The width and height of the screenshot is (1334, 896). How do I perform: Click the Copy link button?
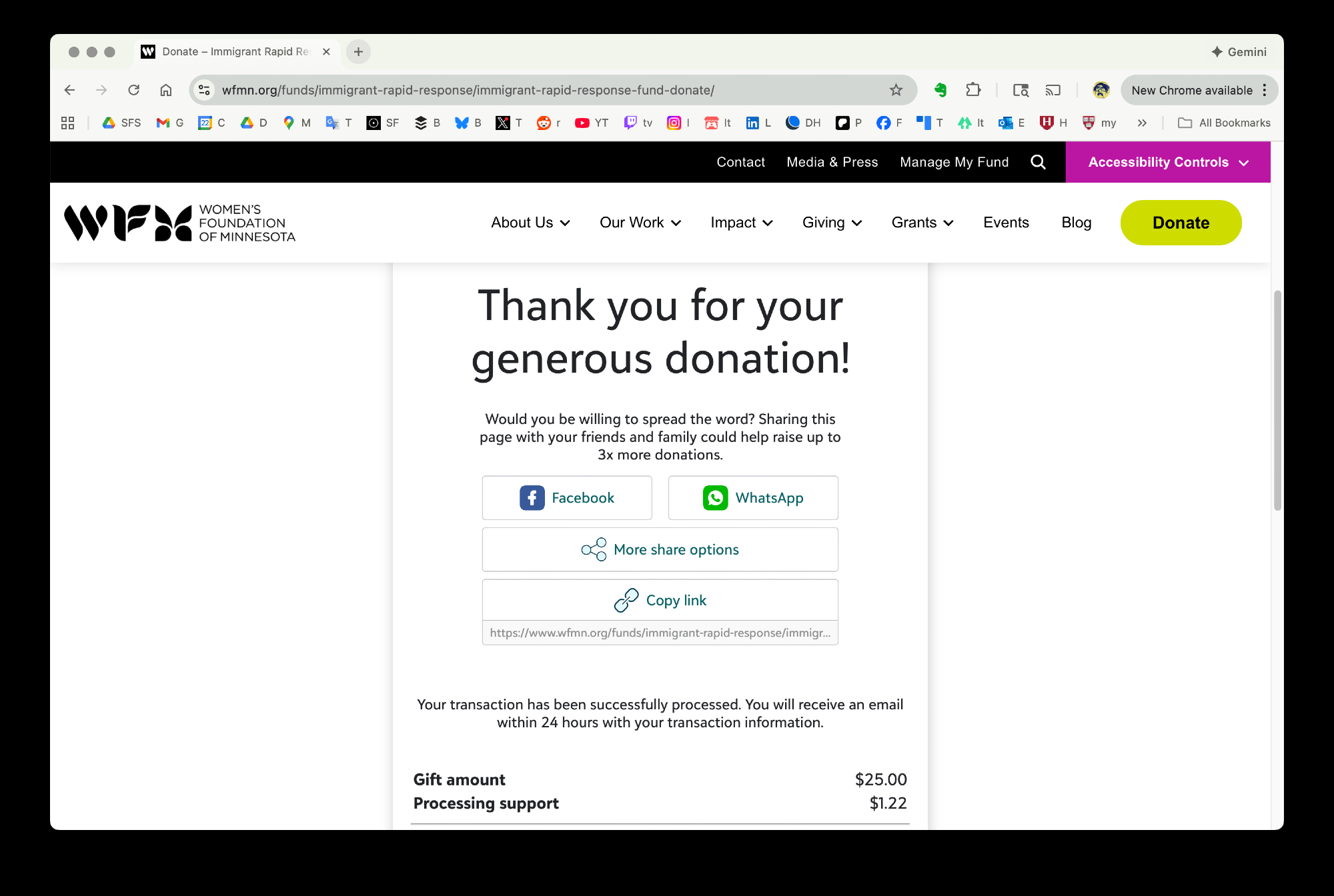pyautogui.click(x=660, y=600)
